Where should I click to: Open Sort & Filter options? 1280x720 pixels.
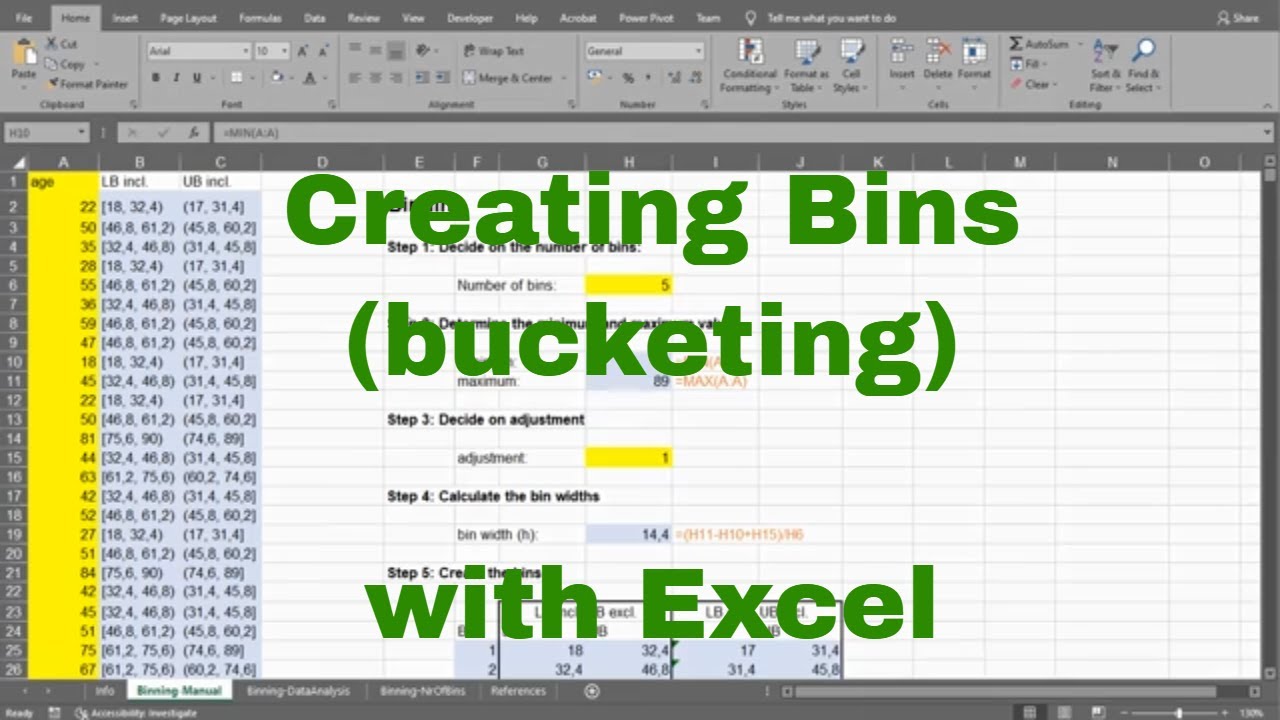[1105, 66]
